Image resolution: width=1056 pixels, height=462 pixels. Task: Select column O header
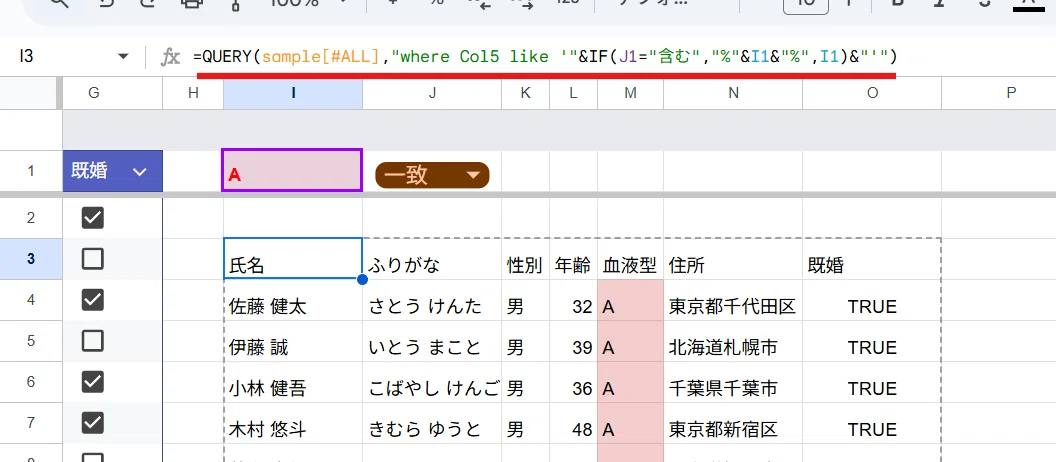(x=872, y=94)
